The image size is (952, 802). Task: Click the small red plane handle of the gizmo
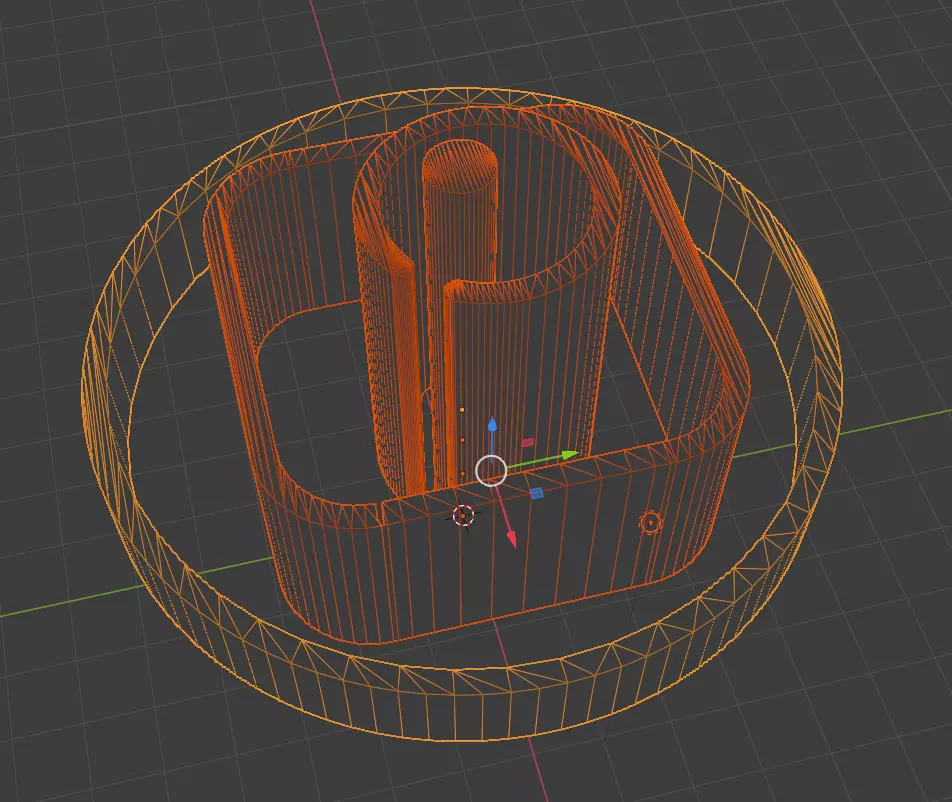528,443
